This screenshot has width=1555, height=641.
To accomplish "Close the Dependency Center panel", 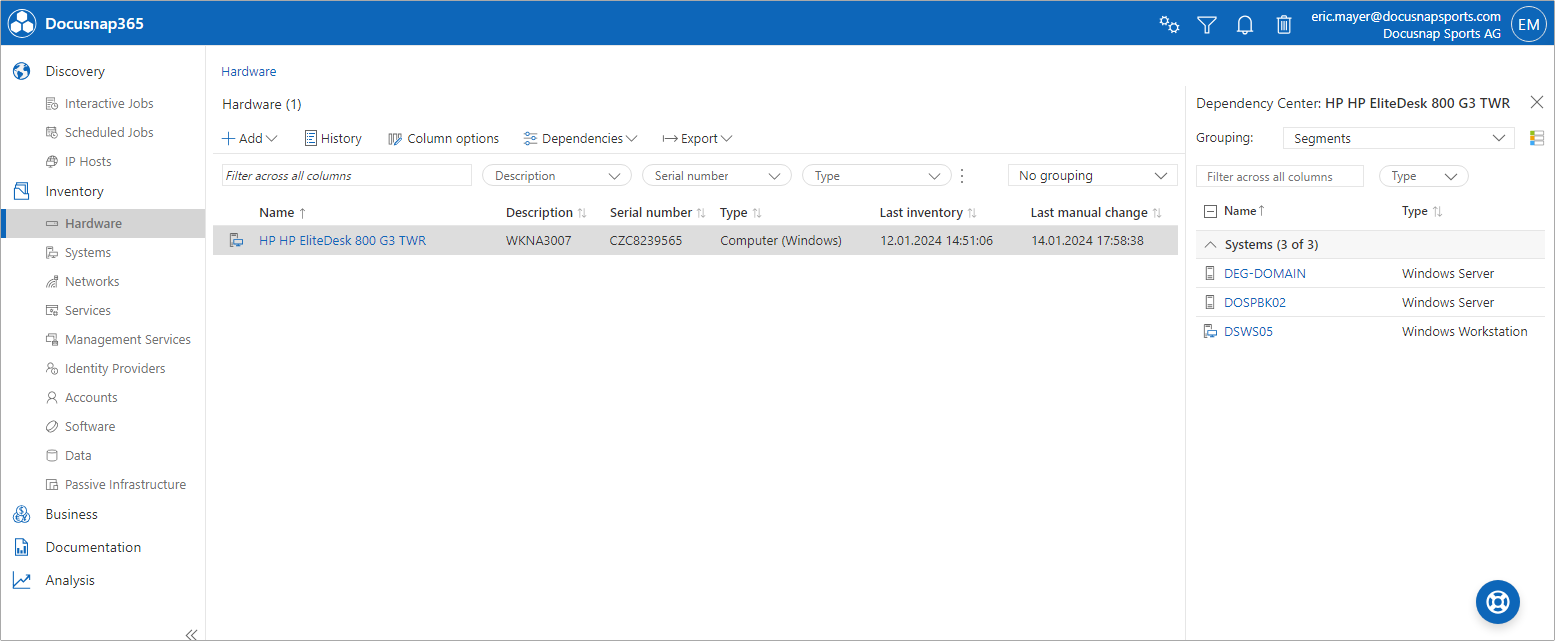I will 1537,102.
